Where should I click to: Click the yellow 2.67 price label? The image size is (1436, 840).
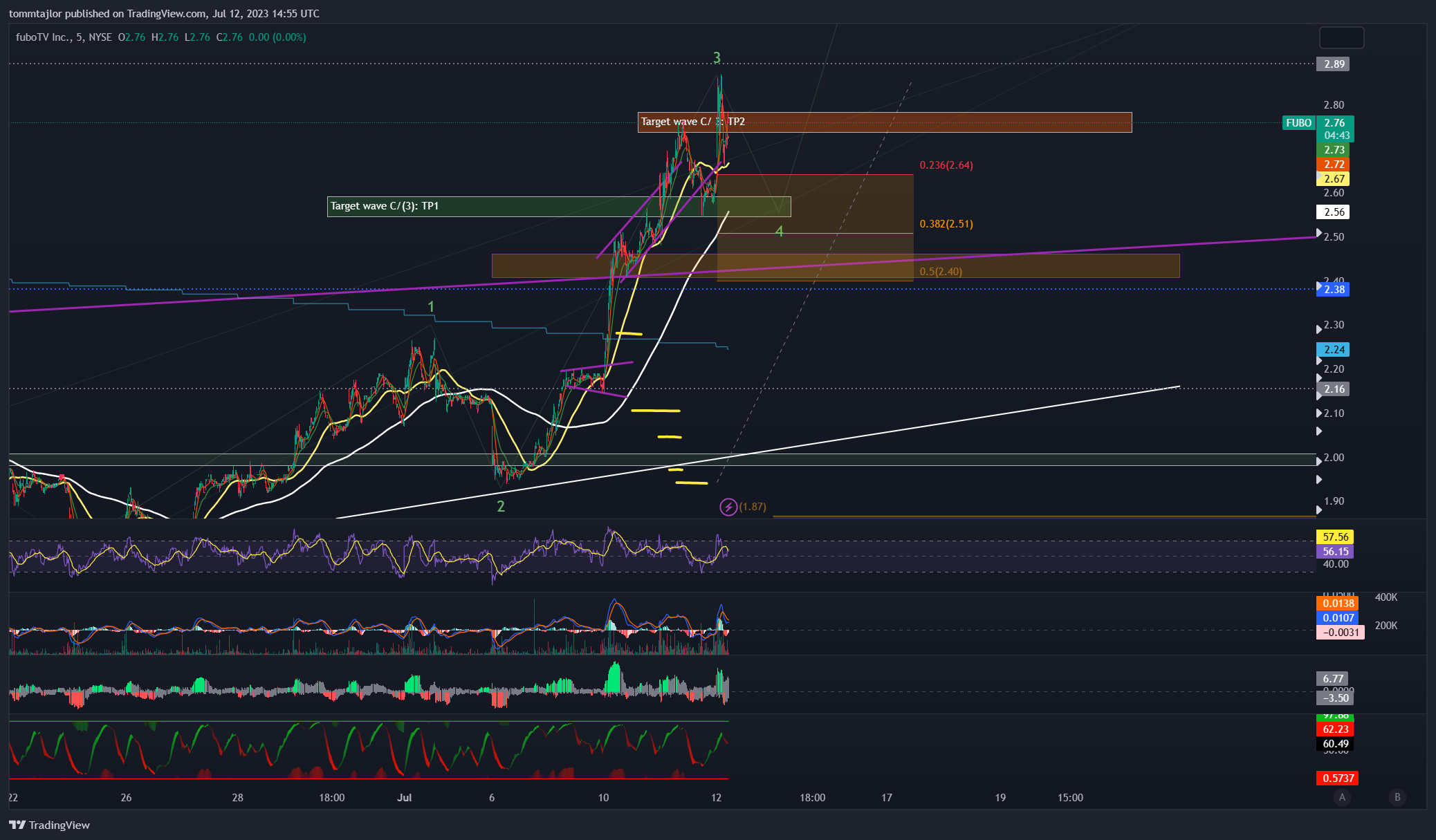click(1333, 179)
